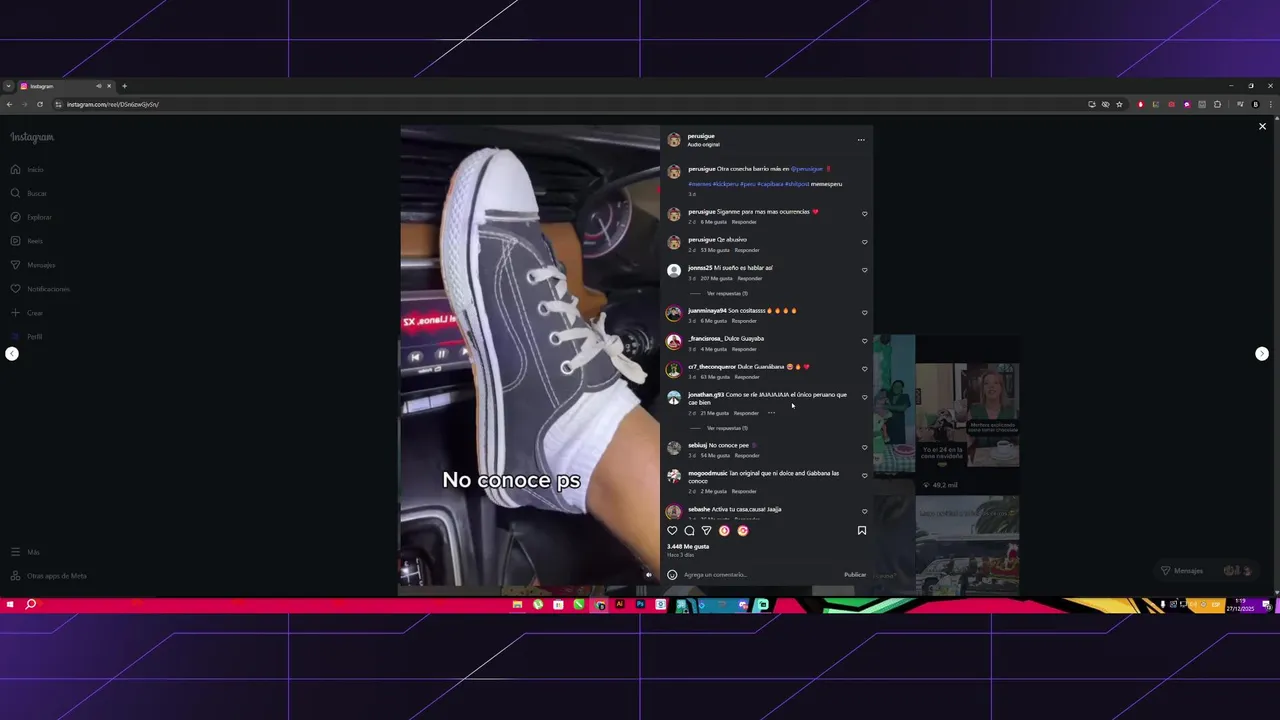Viewport: 1280px width, 720px height.
Task: Open the comment speech-bubble icon below comments
Action: point(689,531)
